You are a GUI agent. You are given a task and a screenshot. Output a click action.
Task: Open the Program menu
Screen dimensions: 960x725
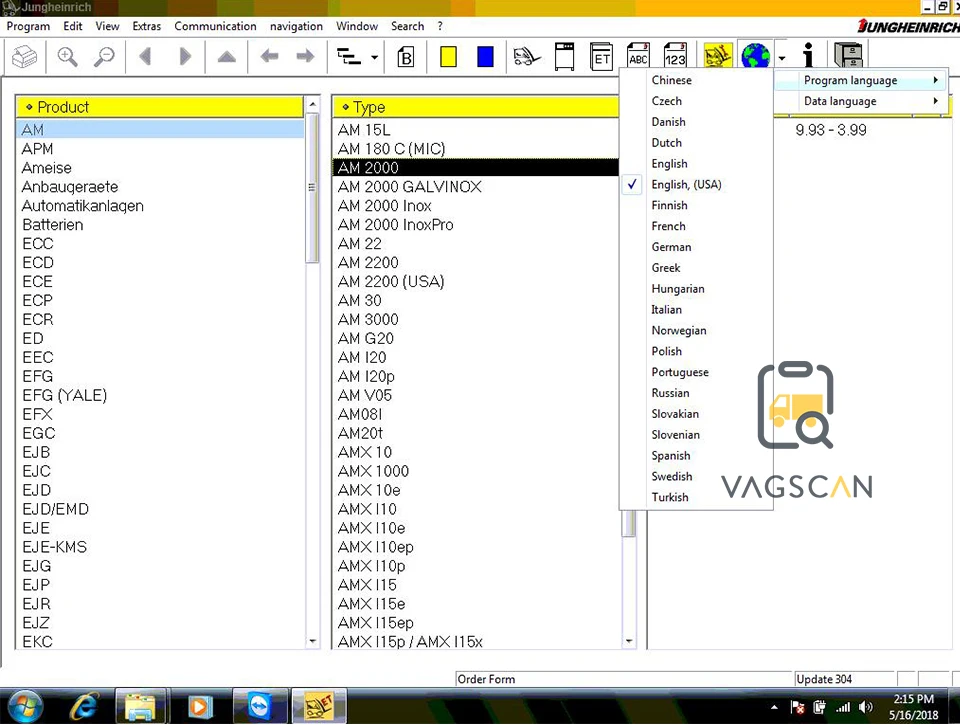tap(28, 26)
